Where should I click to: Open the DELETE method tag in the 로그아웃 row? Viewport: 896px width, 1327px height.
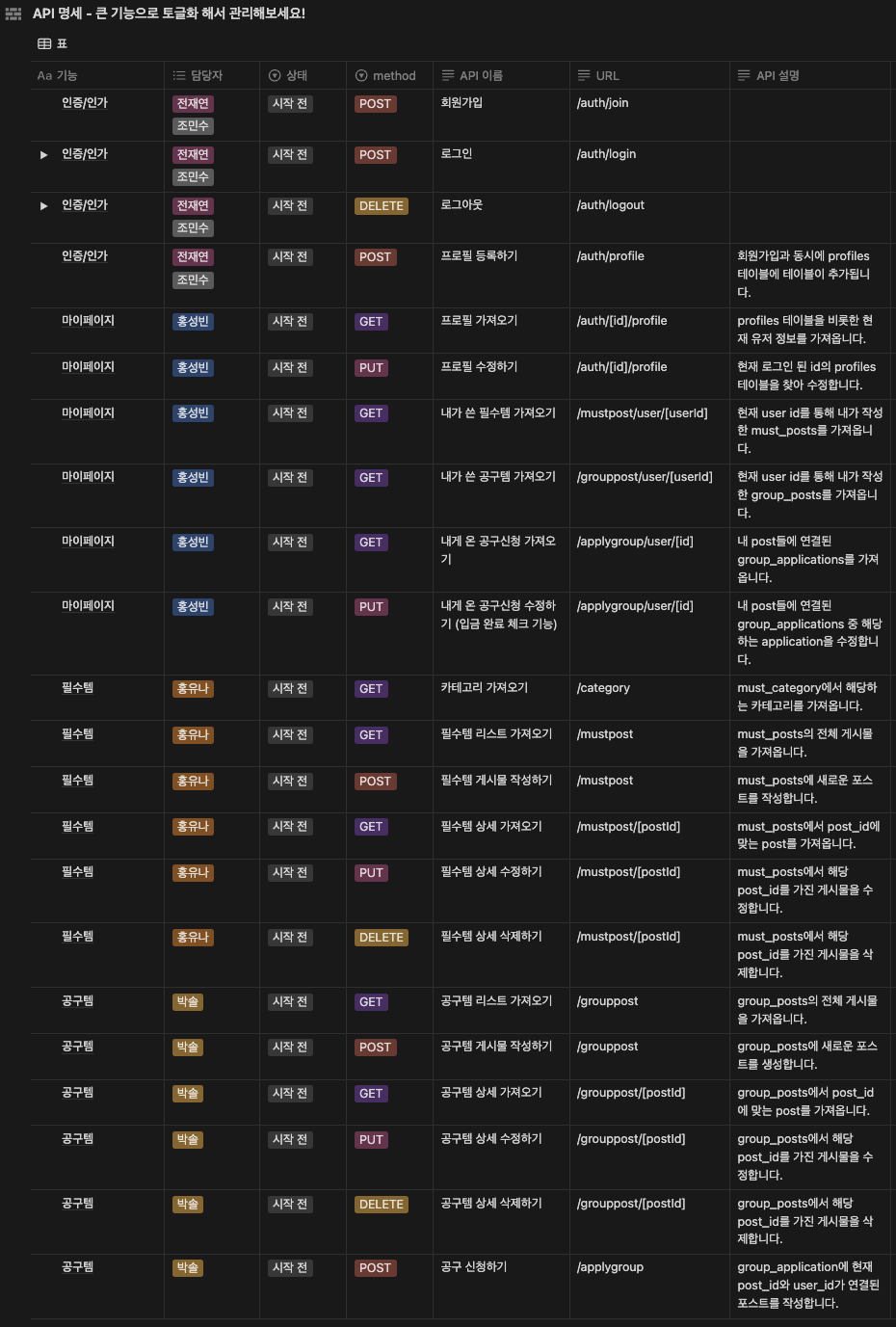tap(382, 206)
